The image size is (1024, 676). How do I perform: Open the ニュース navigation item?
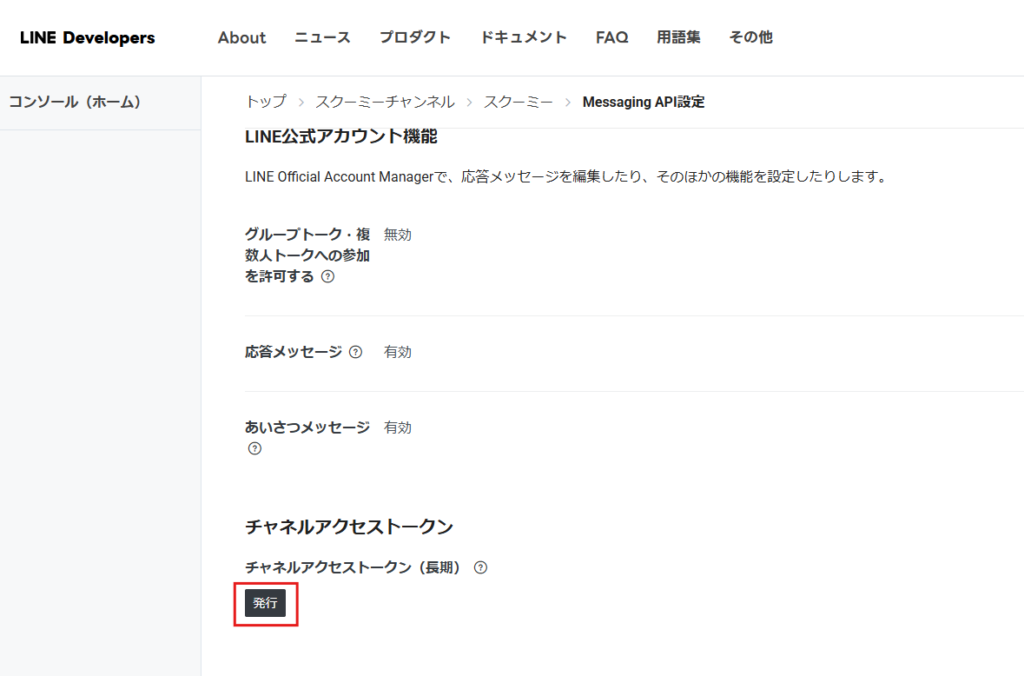323,37
